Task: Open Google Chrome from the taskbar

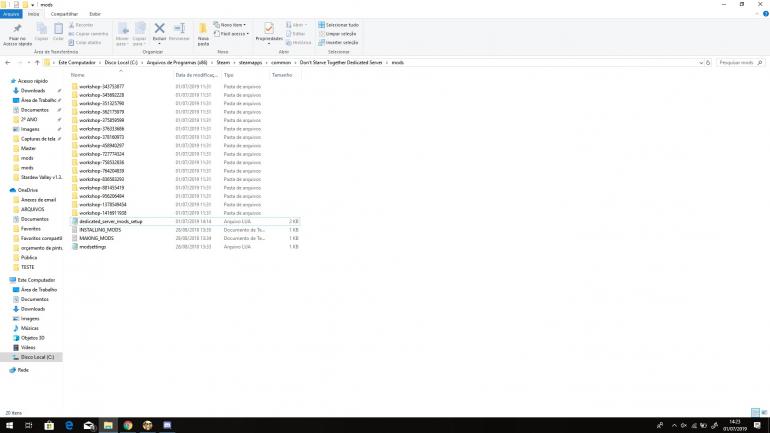Action: point(128,425)
